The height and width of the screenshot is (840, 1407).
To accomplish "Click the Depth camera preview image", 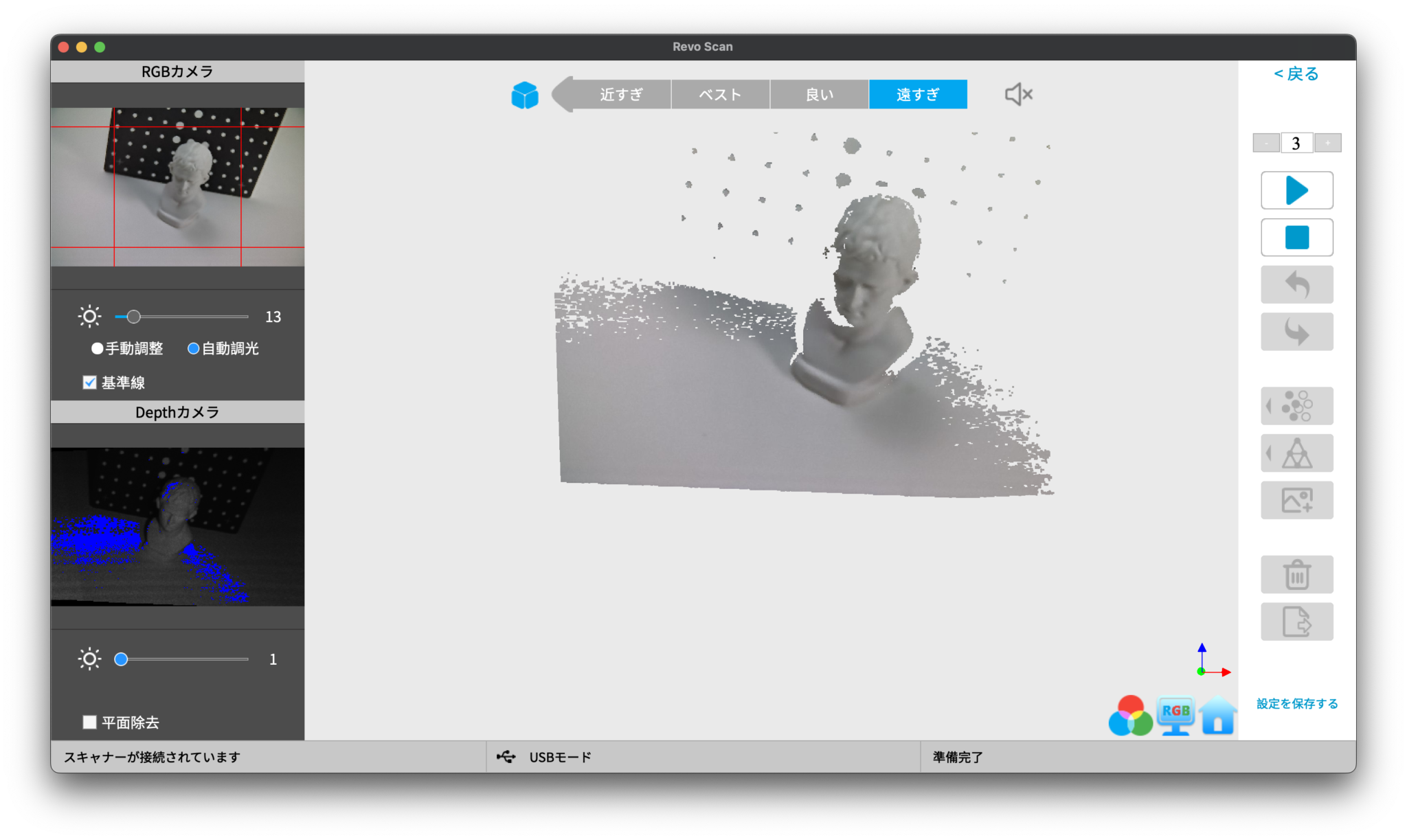I will (177, 527).
